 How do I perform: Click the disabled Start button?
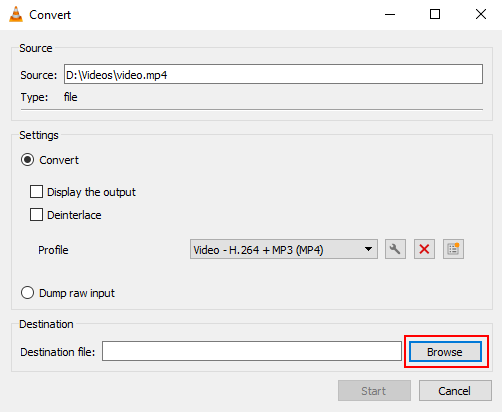pyautogui.click(x=374, y=391)
